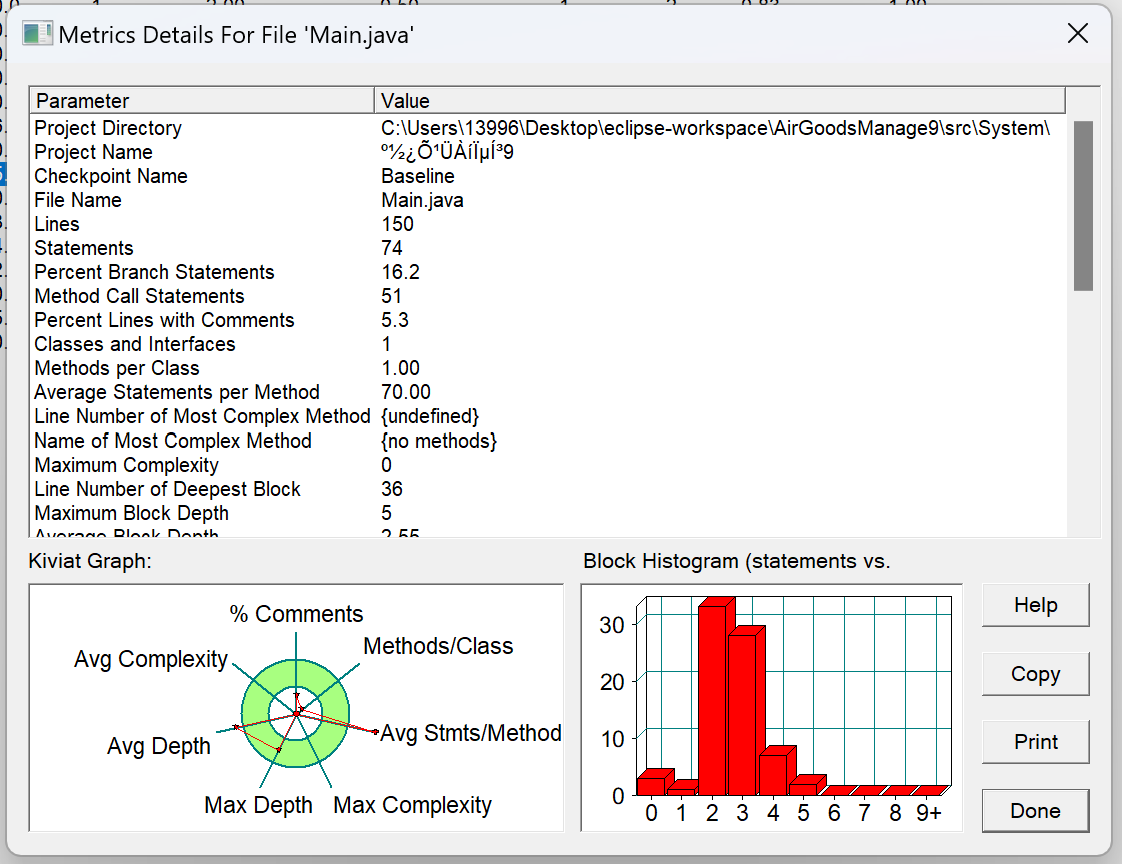Click the Parameter column header
The height and width of the screenshot is (864, 1122).
point(202,100)
